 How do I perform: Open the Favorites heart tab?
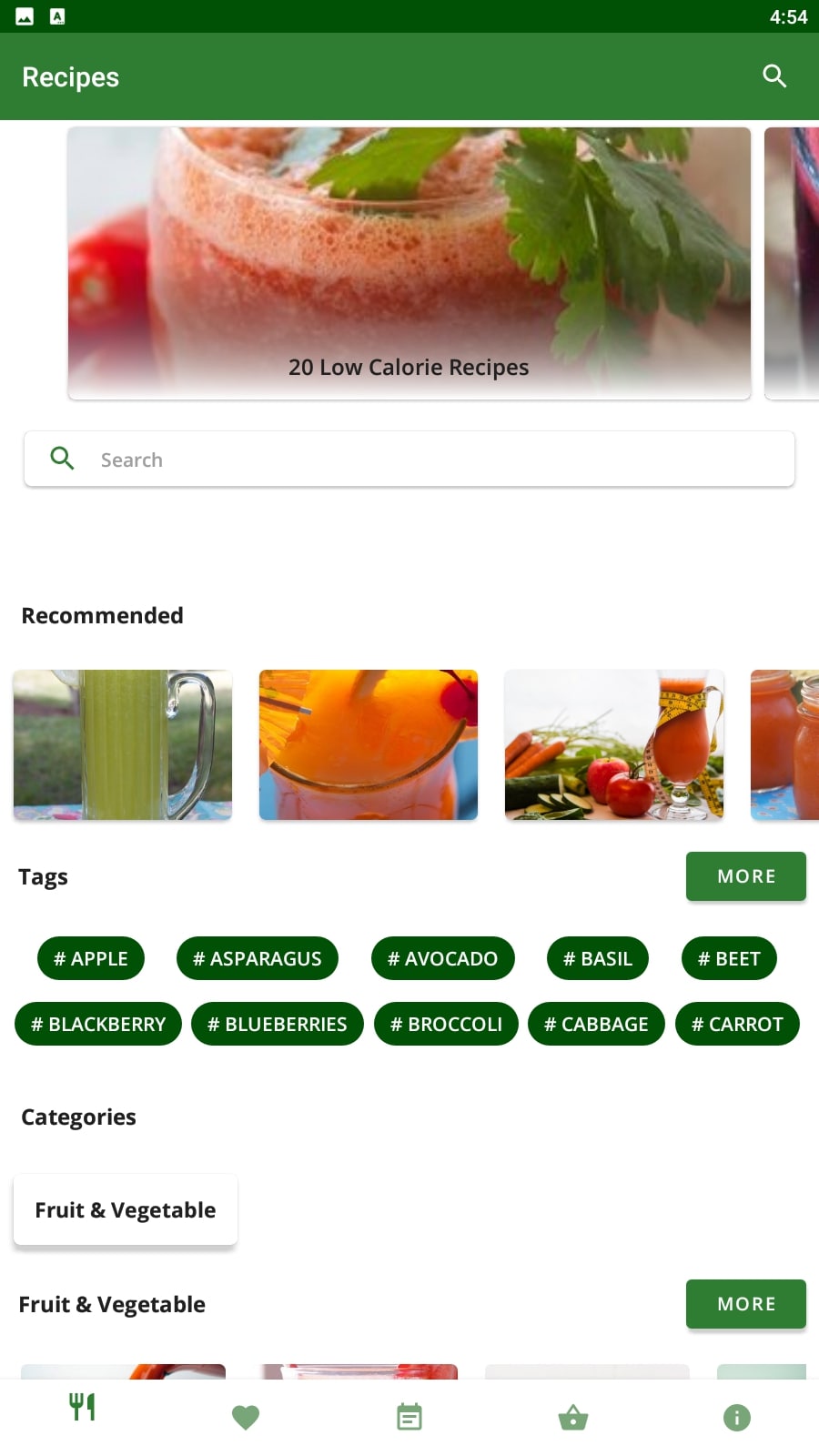tap(246, 1417)
